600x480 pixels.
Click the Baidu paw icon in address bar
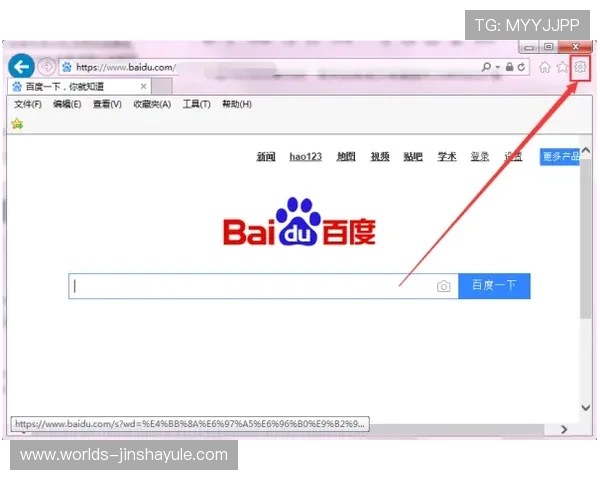tap(67, 67)
